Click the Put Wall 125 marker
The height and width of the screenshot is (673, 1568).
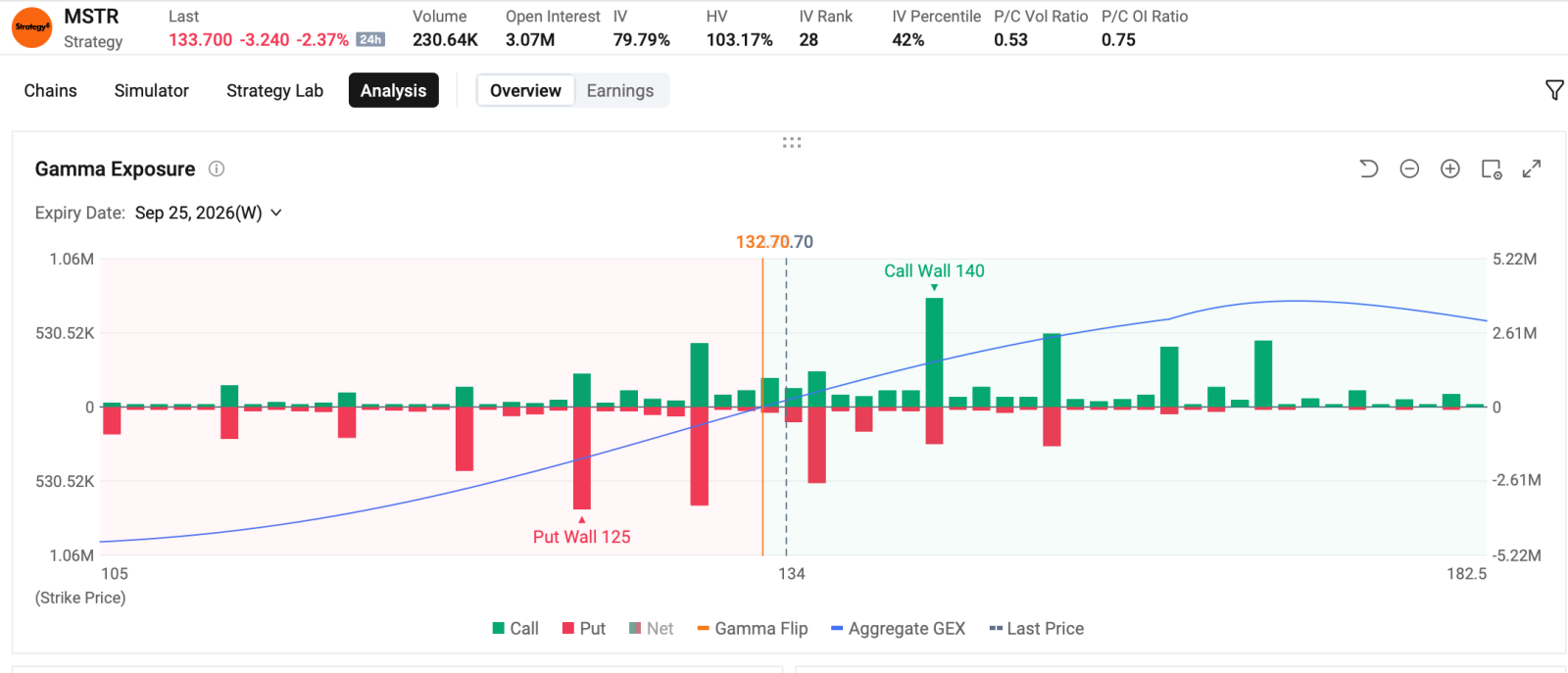(582, 536)
